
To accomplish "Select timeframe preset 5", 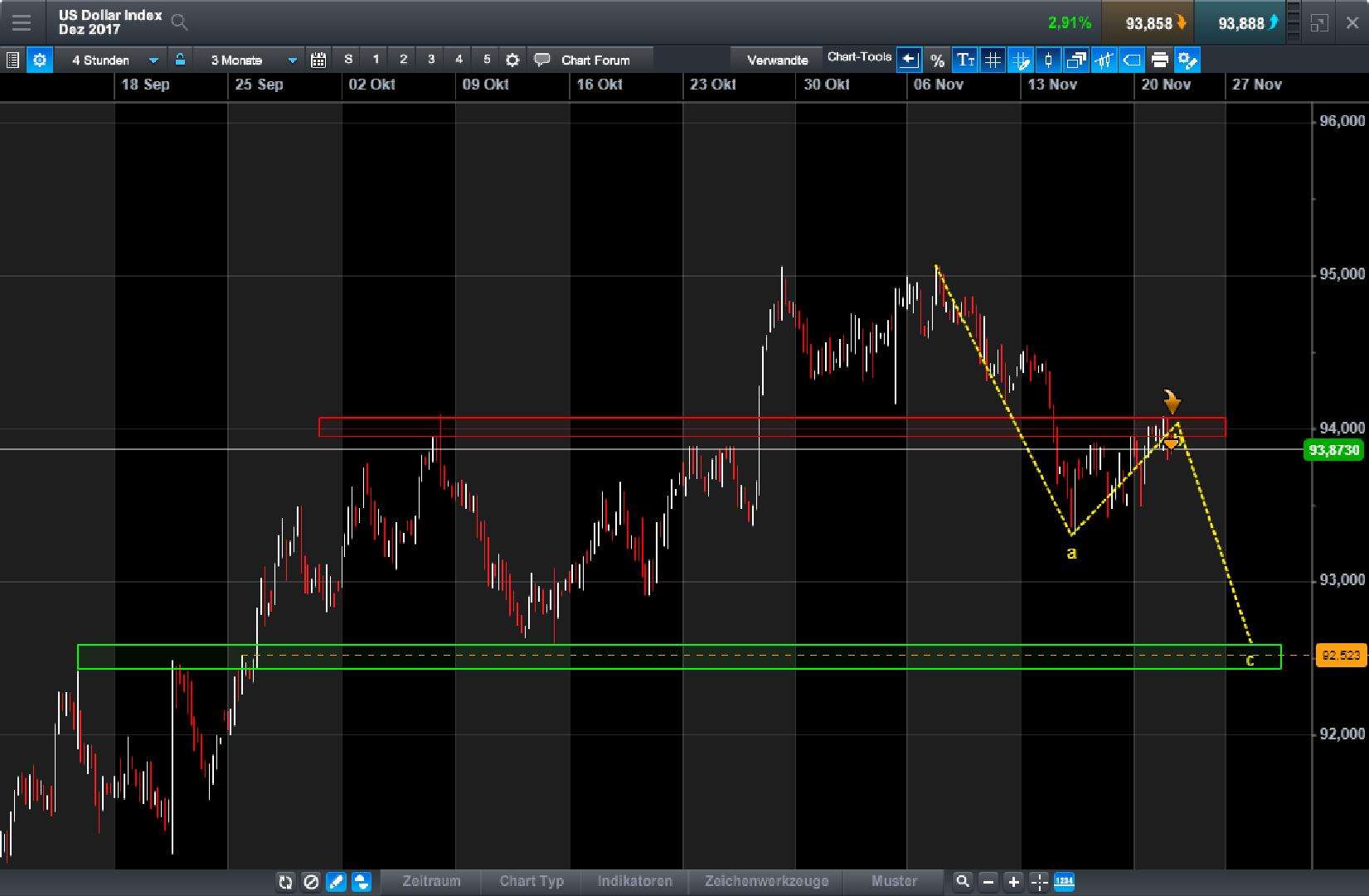I will [486, 60].
